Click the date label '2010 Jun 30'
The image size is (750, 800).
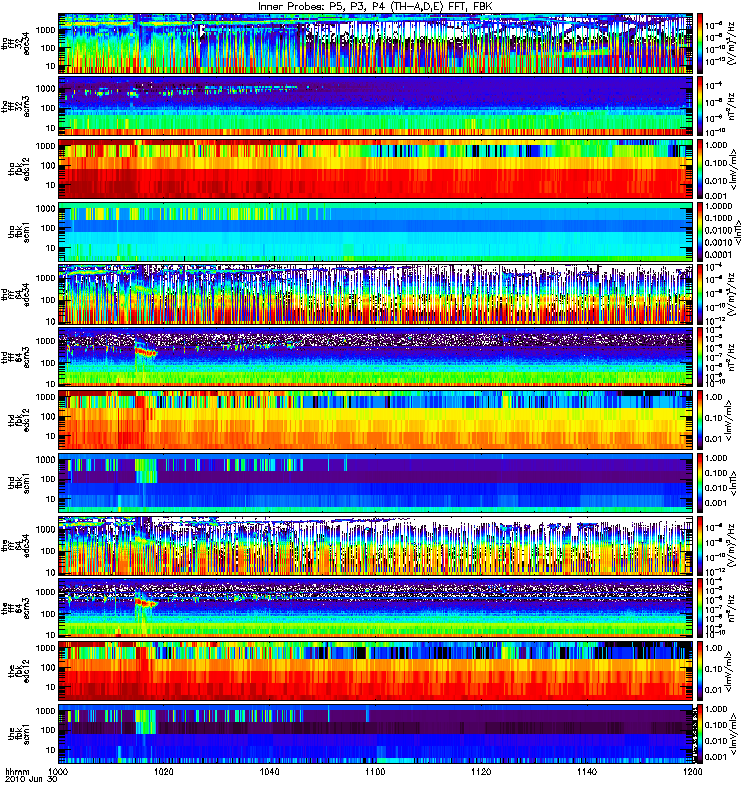pyautogui.click(x=31, y=780)
